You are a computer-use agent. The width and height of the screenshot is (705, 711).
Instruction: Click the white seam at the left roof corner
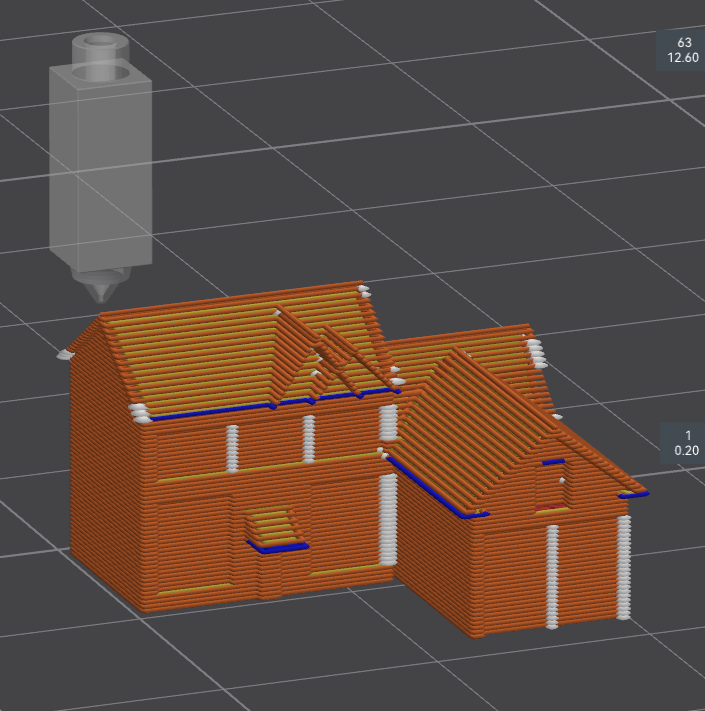tap(67, 353)
